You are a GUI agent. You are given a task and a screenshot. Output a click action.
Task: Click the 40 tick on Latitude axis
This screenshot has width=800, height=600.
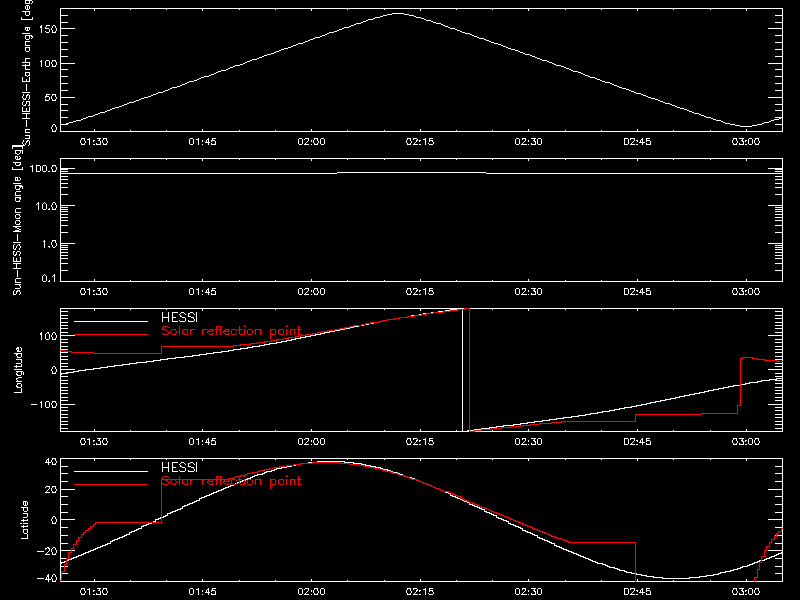click(x=51, y=462)
